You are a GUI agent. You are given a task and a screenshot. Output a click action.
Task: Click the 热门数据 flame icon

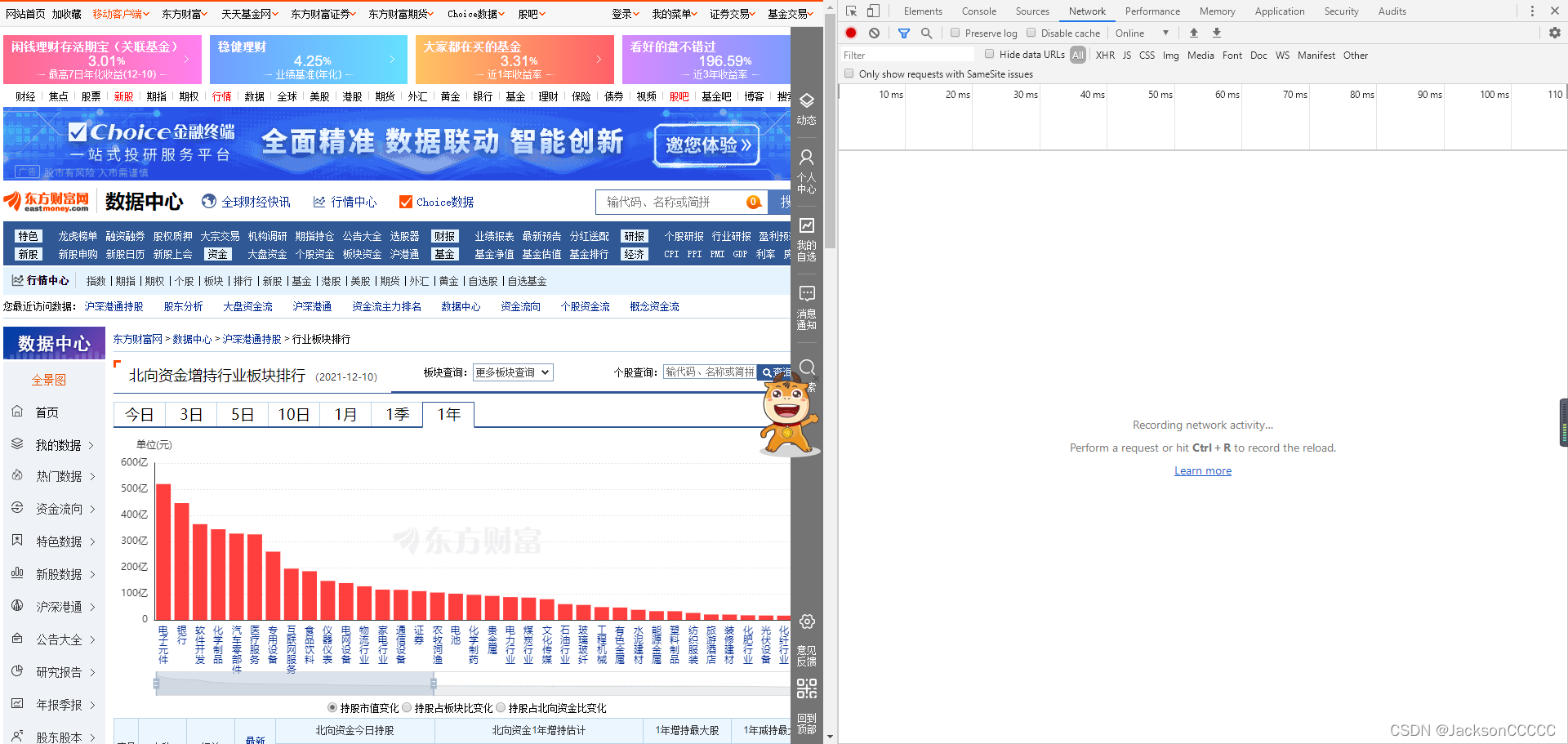click(17, 475)
